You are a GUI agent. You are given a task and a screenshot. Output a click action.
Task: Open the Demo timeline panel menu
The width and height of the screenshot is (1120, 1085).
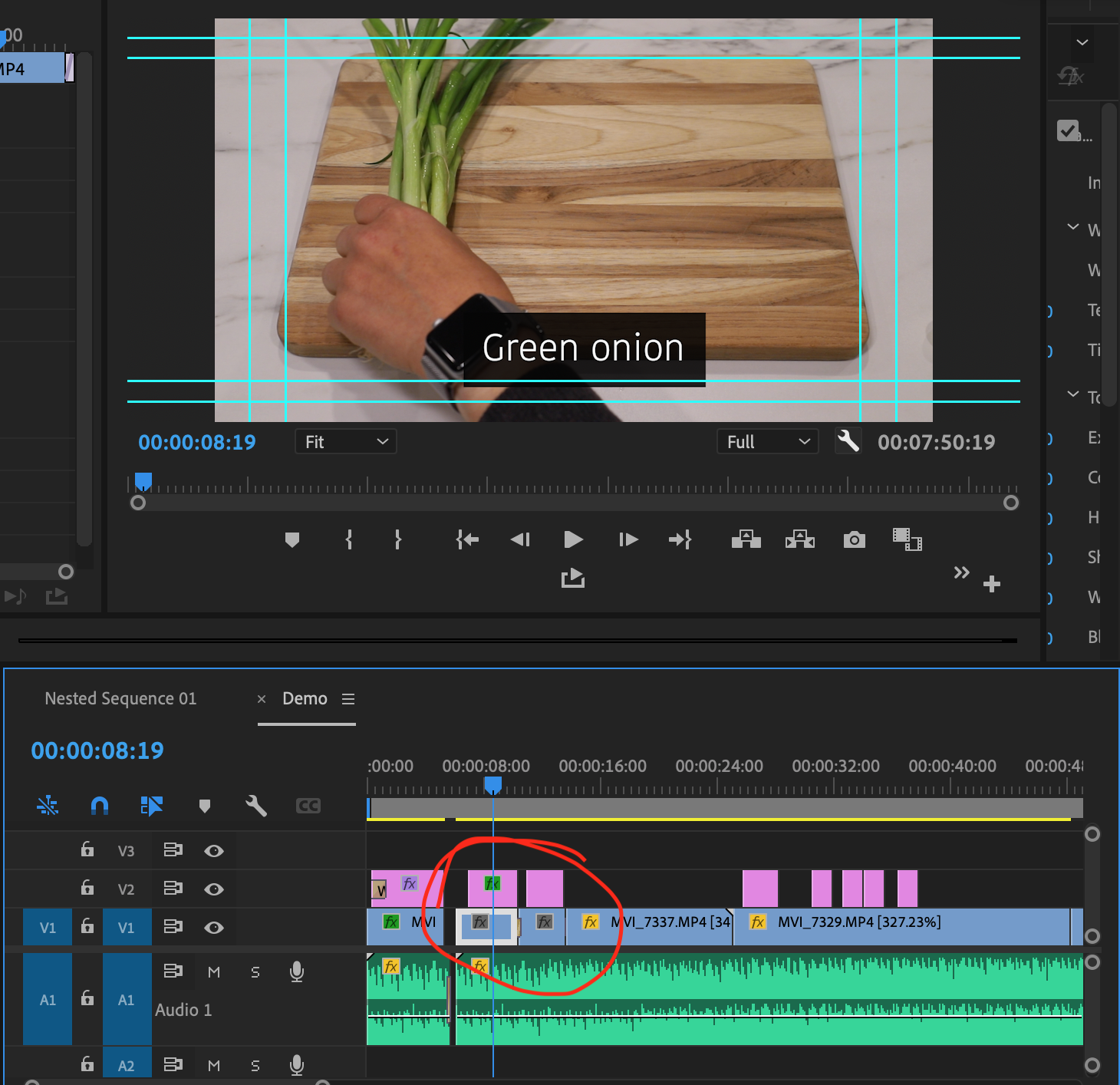(x=349, y=699)
